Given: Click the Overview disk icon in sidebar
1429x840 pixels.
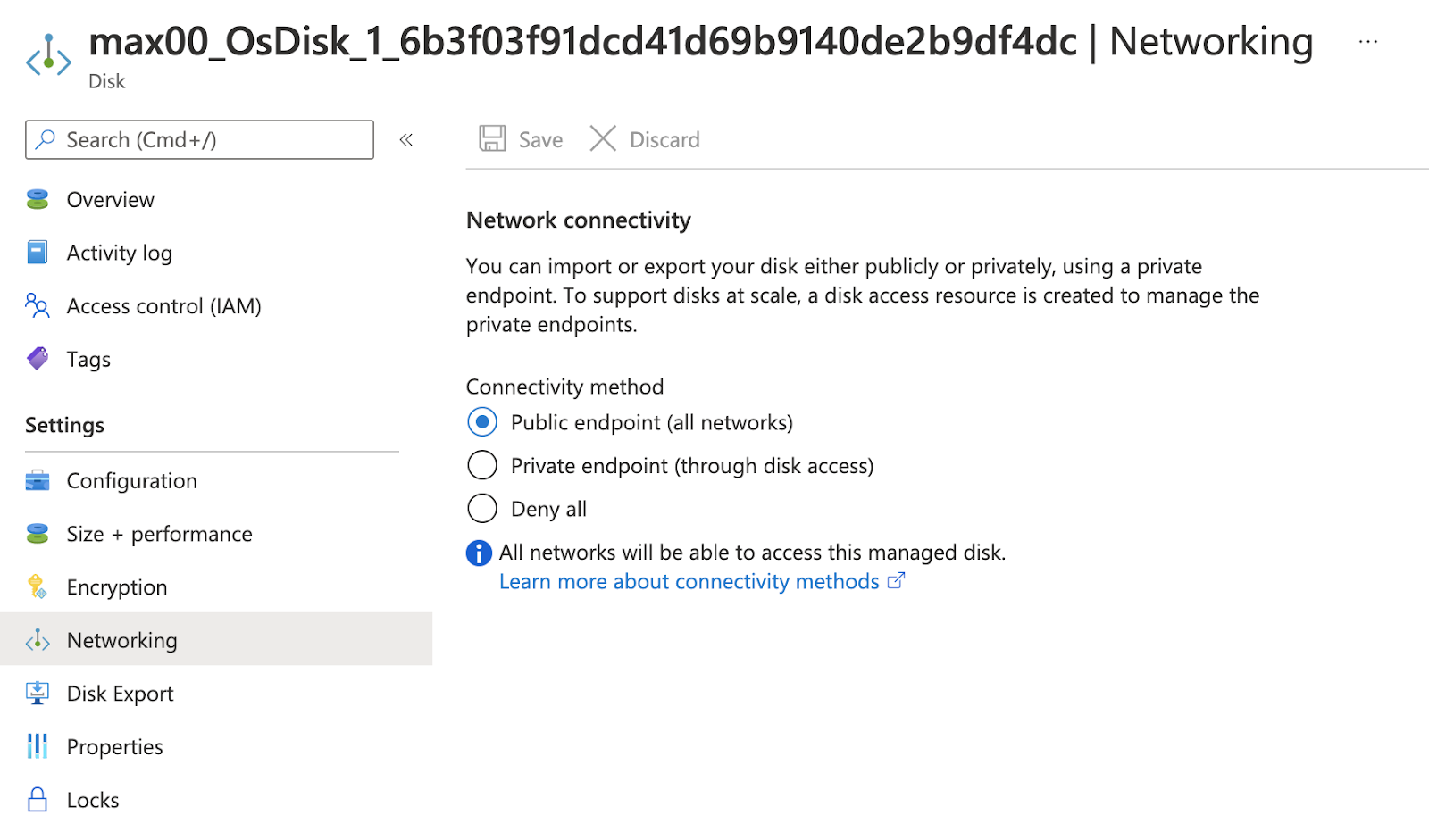Looking at the screenshot, I should [x=38, y=199].
